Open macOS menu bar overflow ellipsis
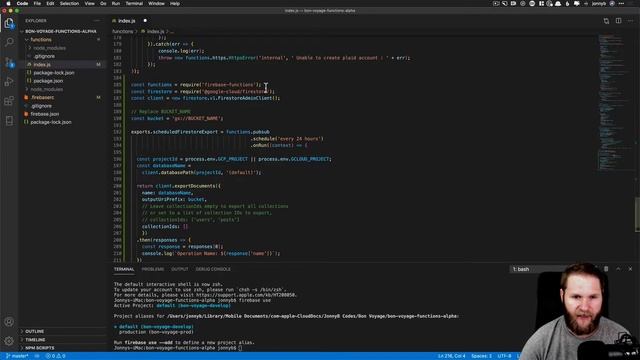Image resolution: width=640 pixels, height=360 pixels. pos(621,3)
